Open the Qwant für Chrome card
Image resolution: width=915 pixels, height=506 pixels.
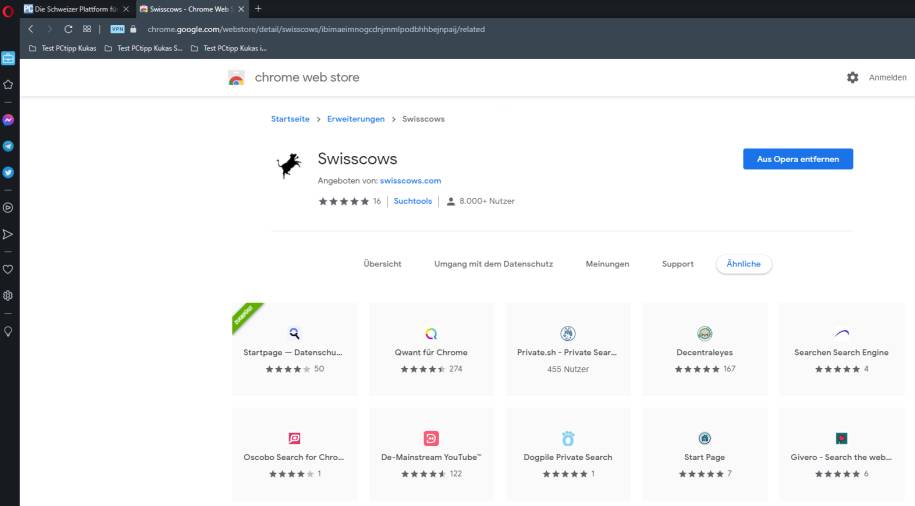[x=431, y=348]
